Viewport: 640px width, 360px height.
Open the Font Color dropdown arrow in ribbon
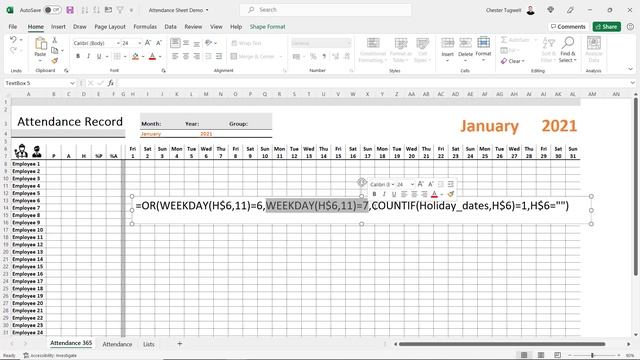160,57
